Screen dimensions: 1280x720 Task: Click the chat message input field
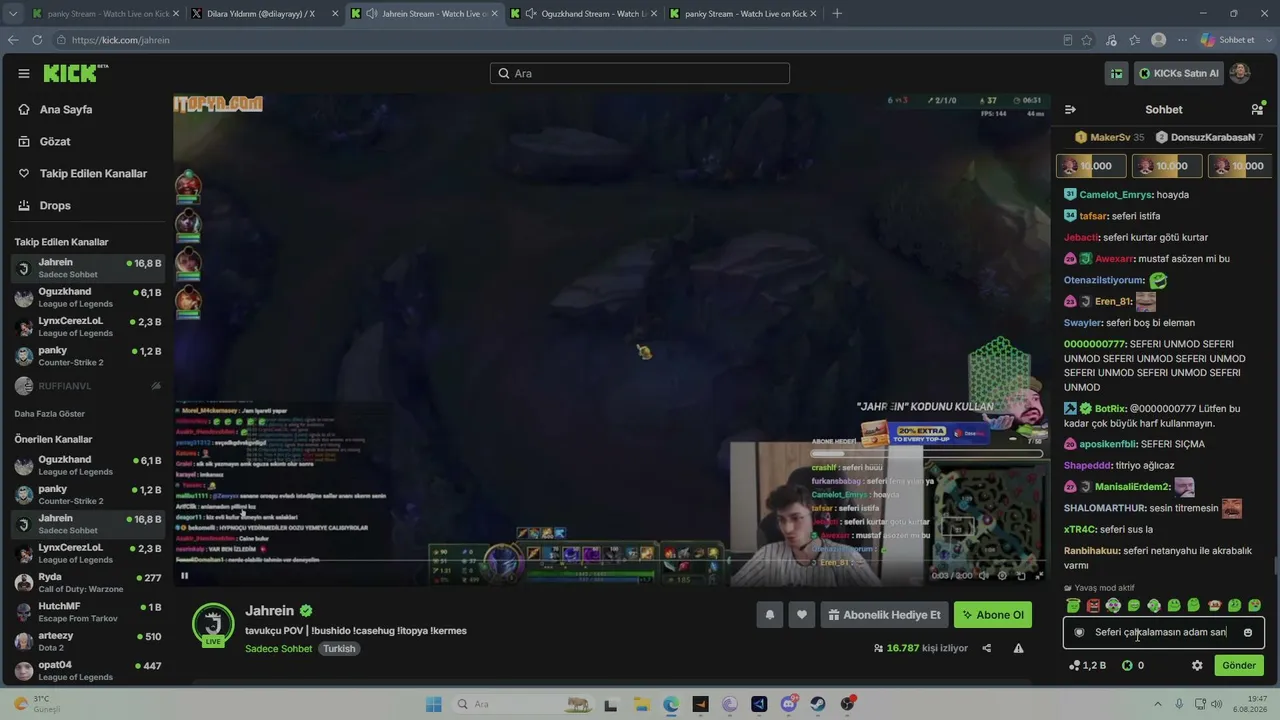tap(1164, 632)
